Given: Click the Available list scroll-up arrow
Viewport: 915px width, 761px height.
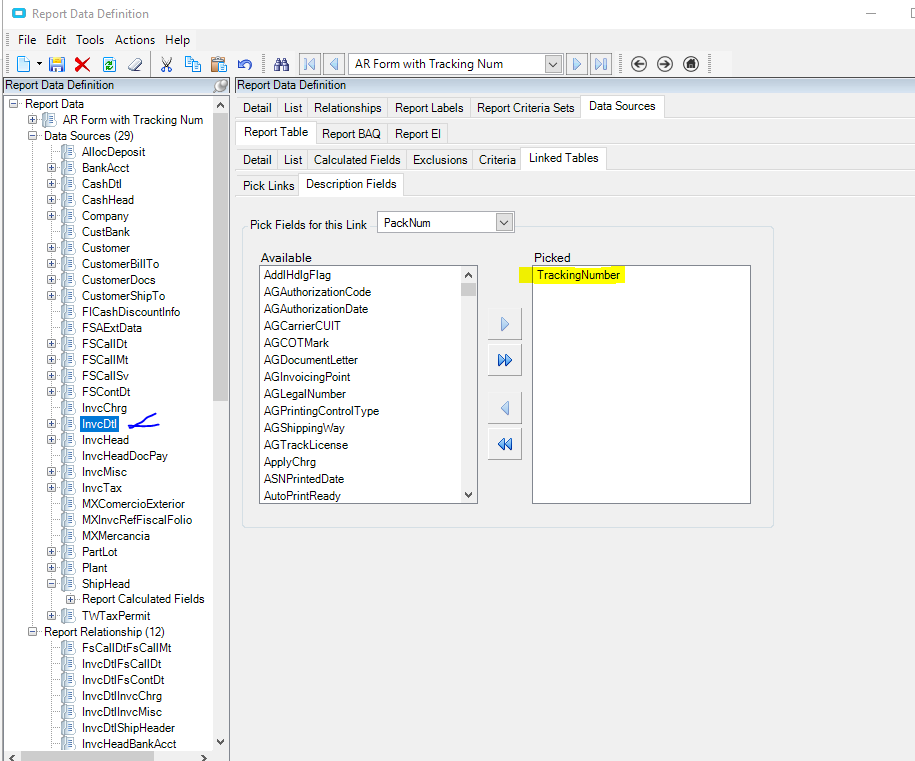Looking at the screenshot, I should 468,275.
